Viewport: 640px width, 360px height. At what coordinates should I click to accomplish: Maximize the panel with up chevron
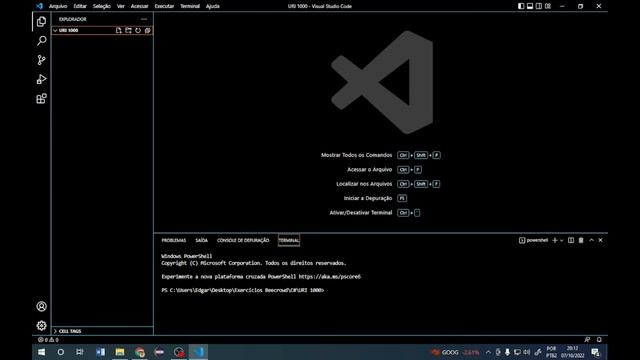pyautogui.click(x=591, y=240)
